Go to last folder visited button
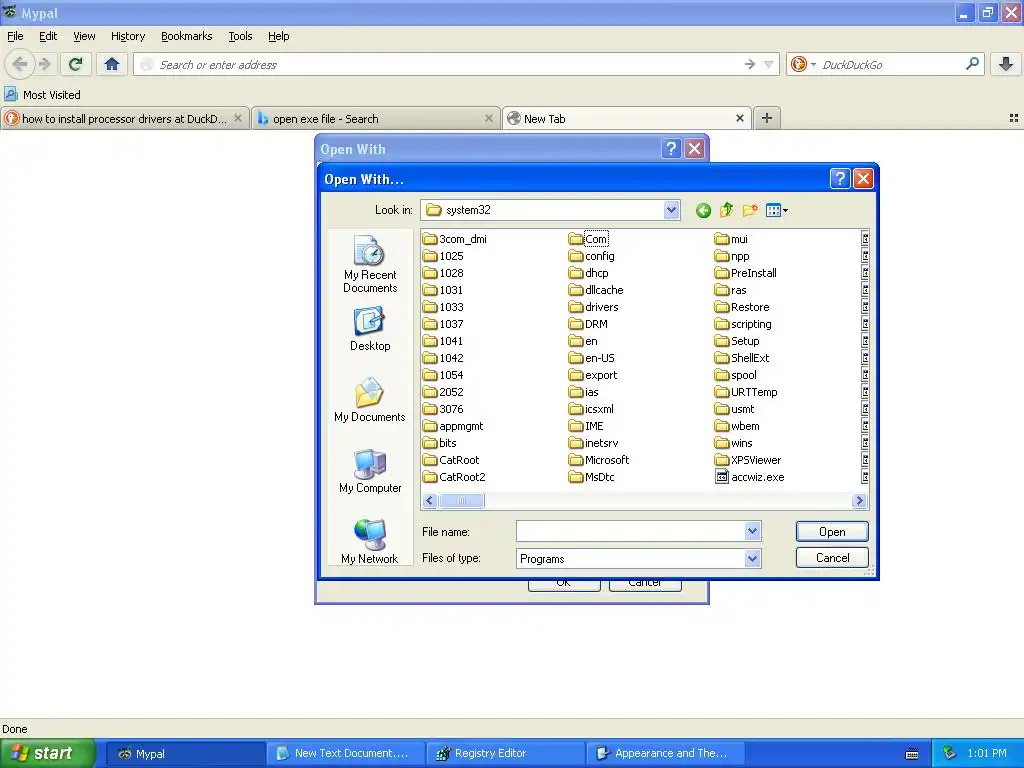 [x=703, y=210]
